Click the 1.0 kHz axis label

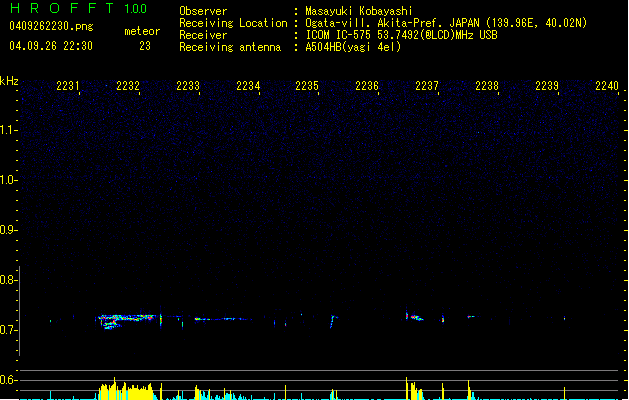point(8,180)
